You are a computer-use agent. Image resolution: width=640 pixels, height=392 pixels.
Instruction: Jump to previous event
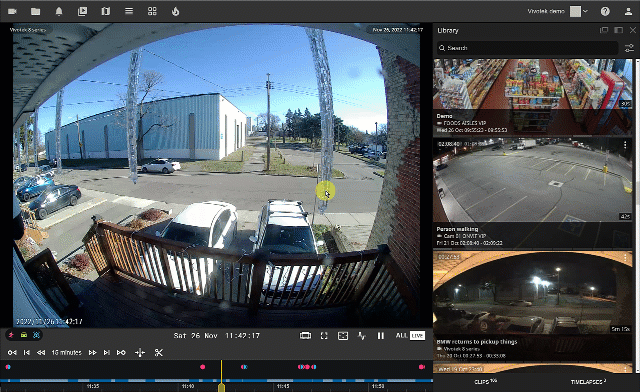[x=12, y=352]
